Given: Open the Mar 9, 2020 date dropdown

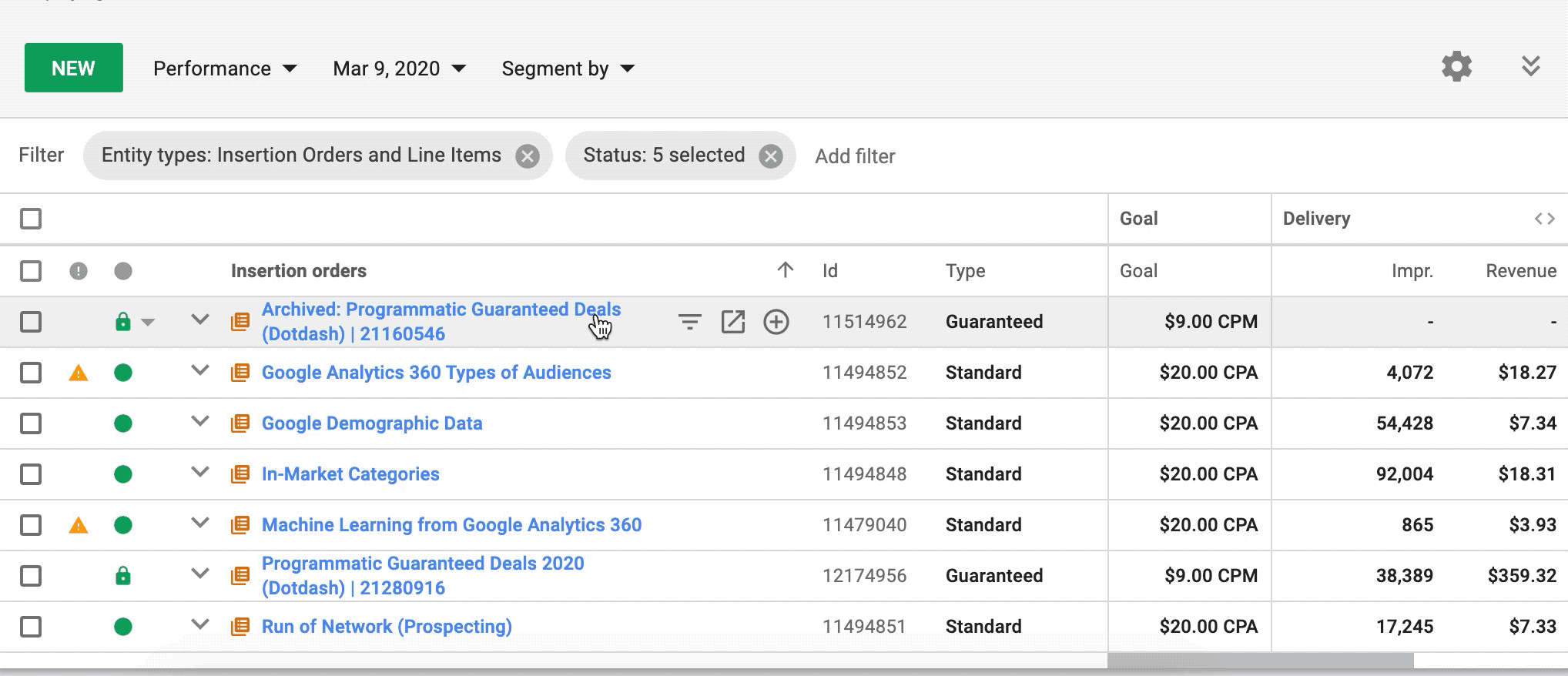Looking at the screenshot, I should (399, 69).
